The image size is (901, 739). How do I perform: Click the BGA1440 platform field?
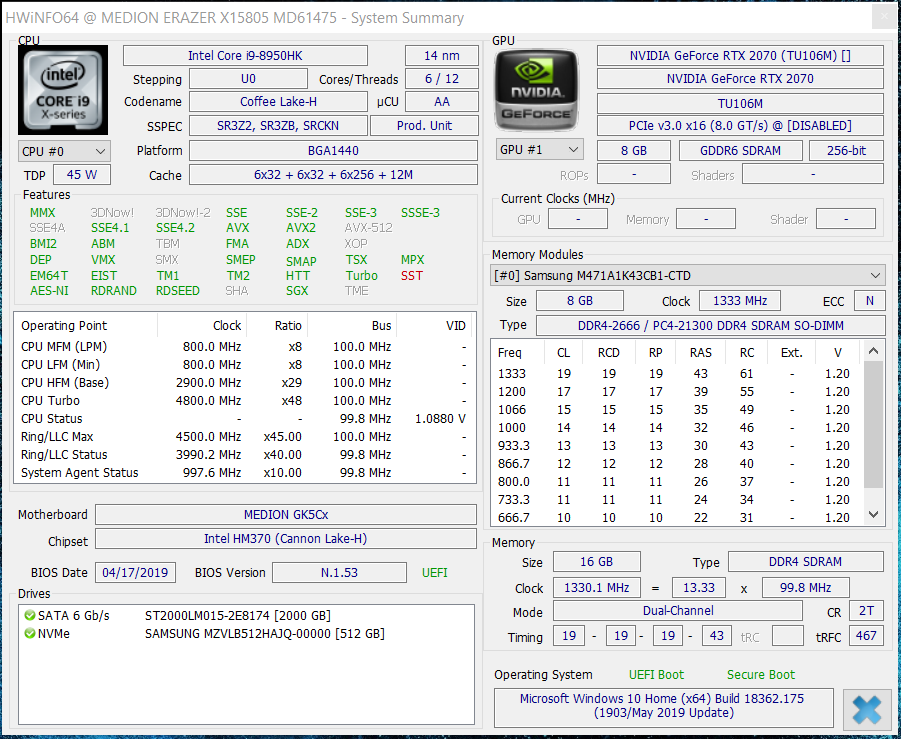tap(333, 151)
